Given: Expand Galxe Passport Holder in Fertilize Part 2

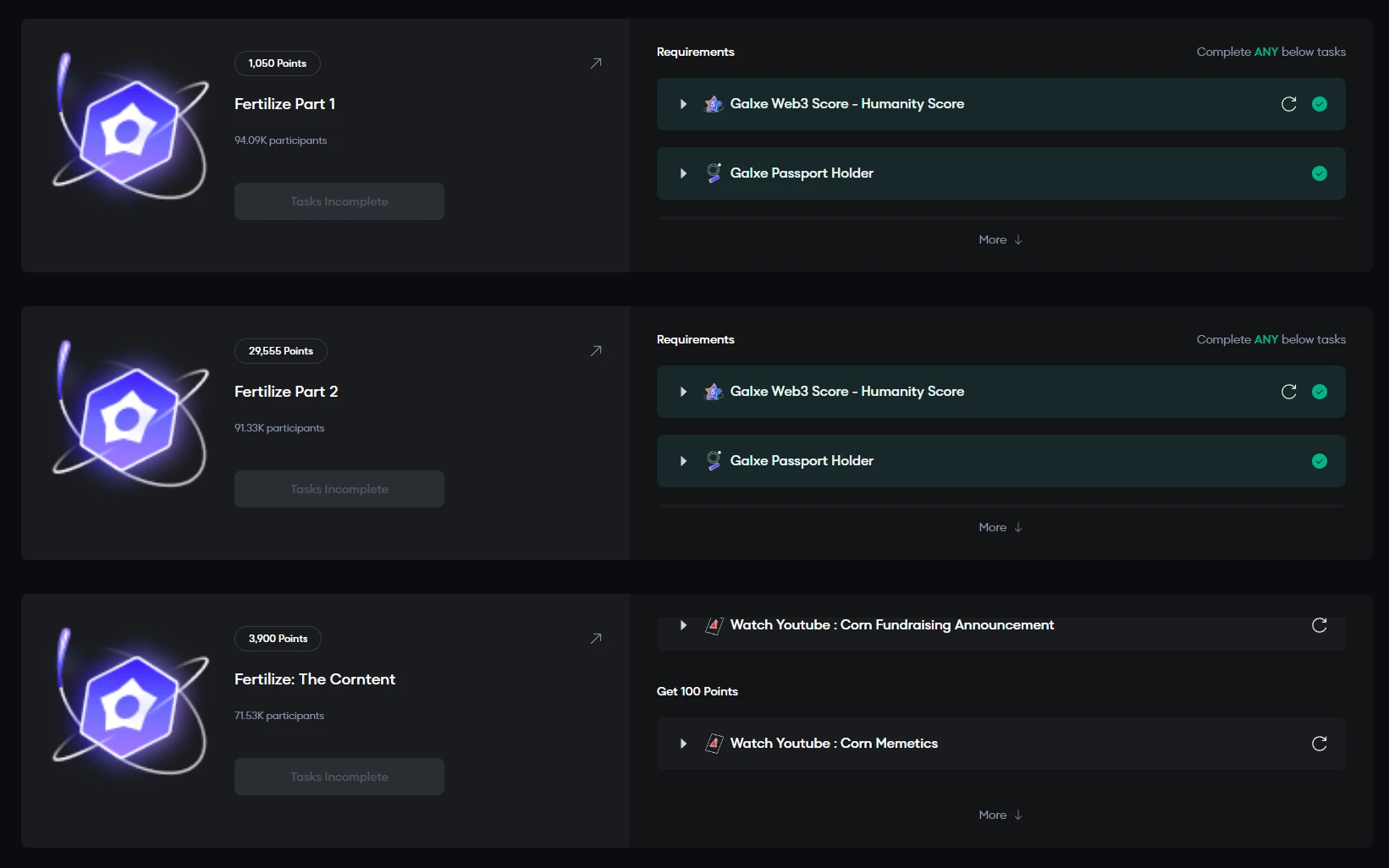Looking at the screenshot, I should coord(683,461).
